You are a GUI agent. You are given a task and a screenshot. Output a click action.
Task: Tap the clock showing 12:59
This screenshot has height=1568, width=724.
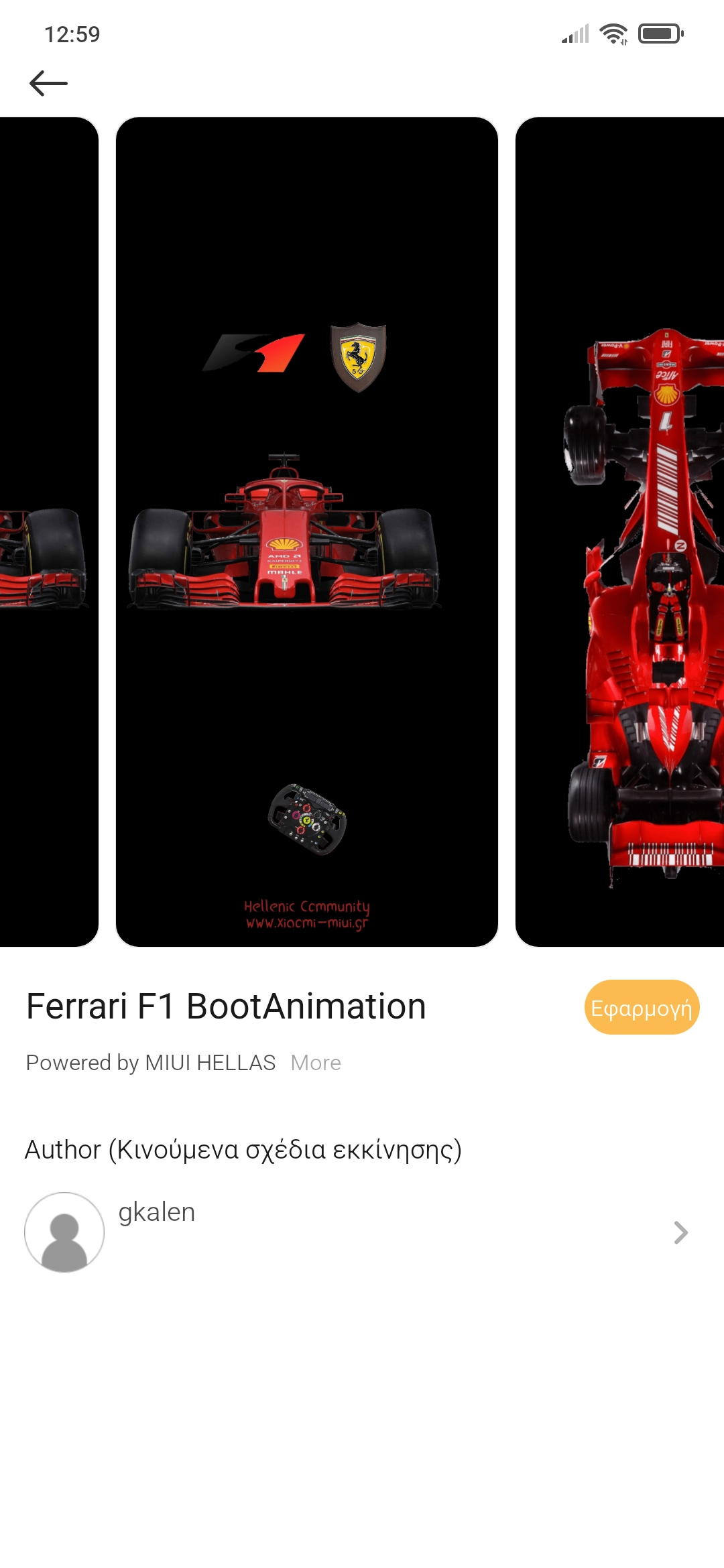click(72, 34)
